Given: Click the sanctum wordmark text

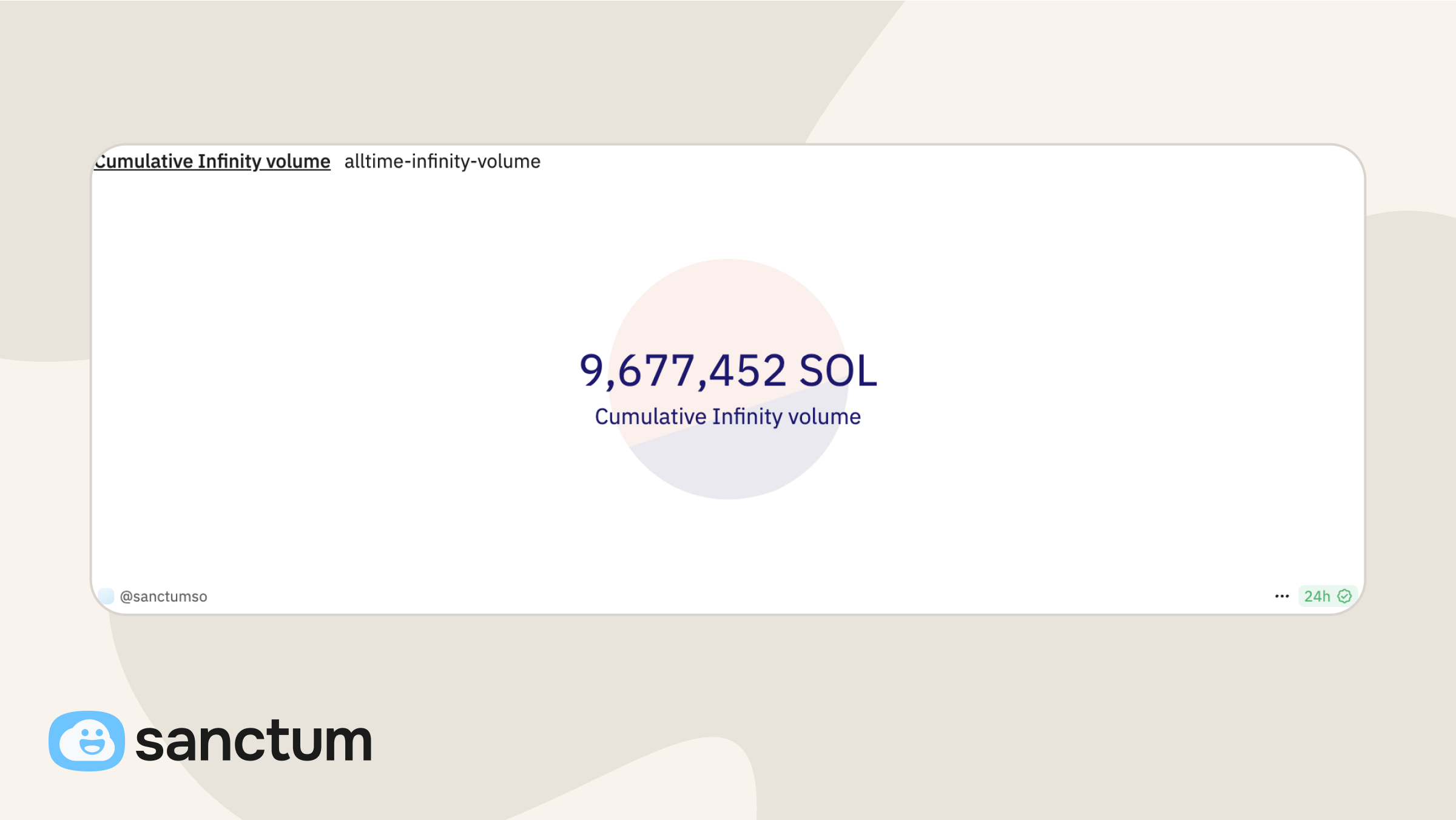Looking at the screenshot, I should (x=254, y=740).
